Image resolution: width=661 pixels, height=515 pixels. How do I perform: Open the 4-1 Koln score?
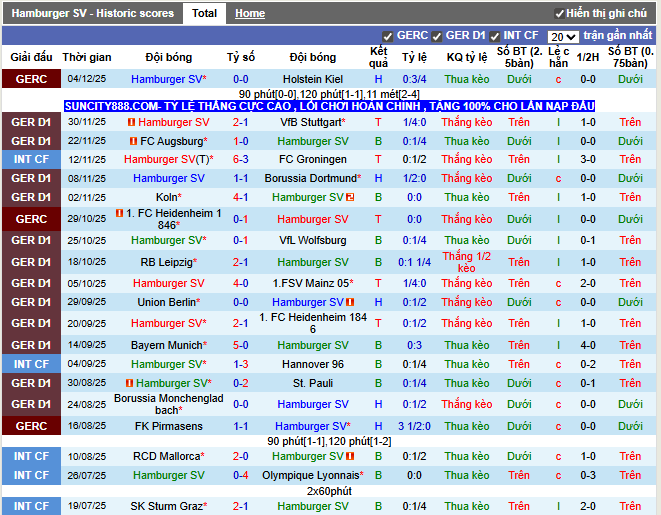point(240,197)
